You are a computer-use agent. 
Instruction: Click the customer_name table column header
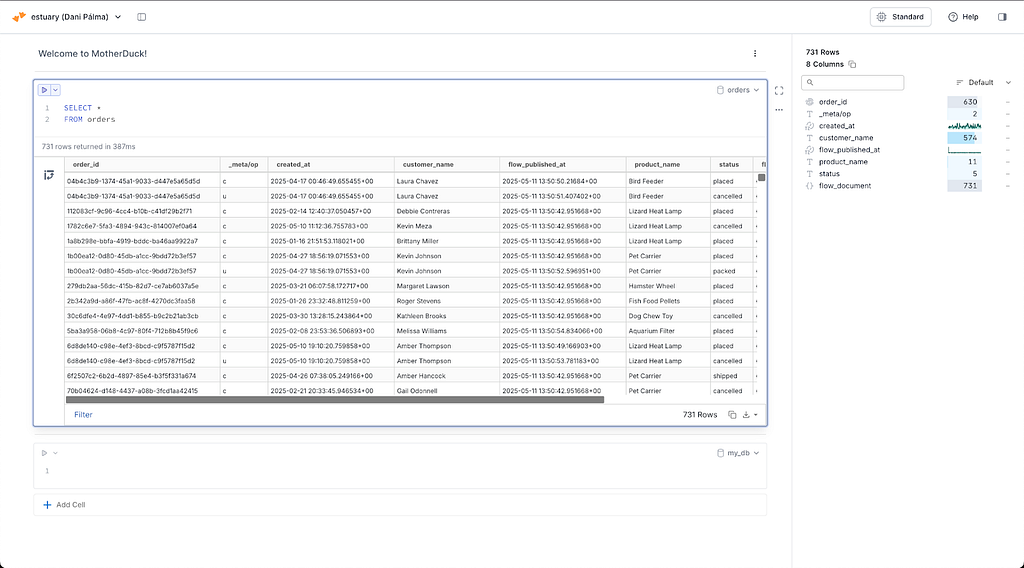(447, 165)
